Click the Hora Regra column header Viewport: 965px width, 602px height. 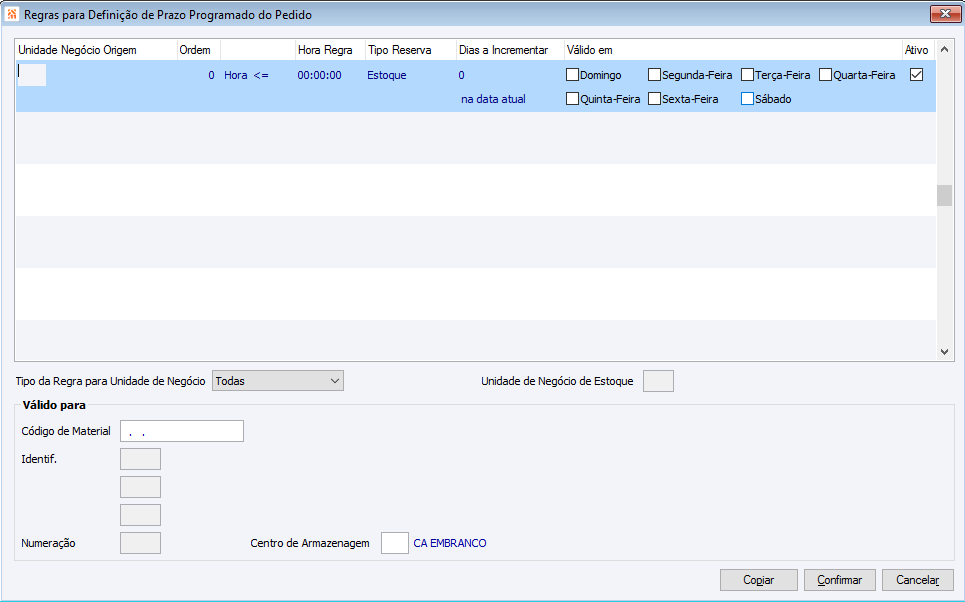pos(330,50)
